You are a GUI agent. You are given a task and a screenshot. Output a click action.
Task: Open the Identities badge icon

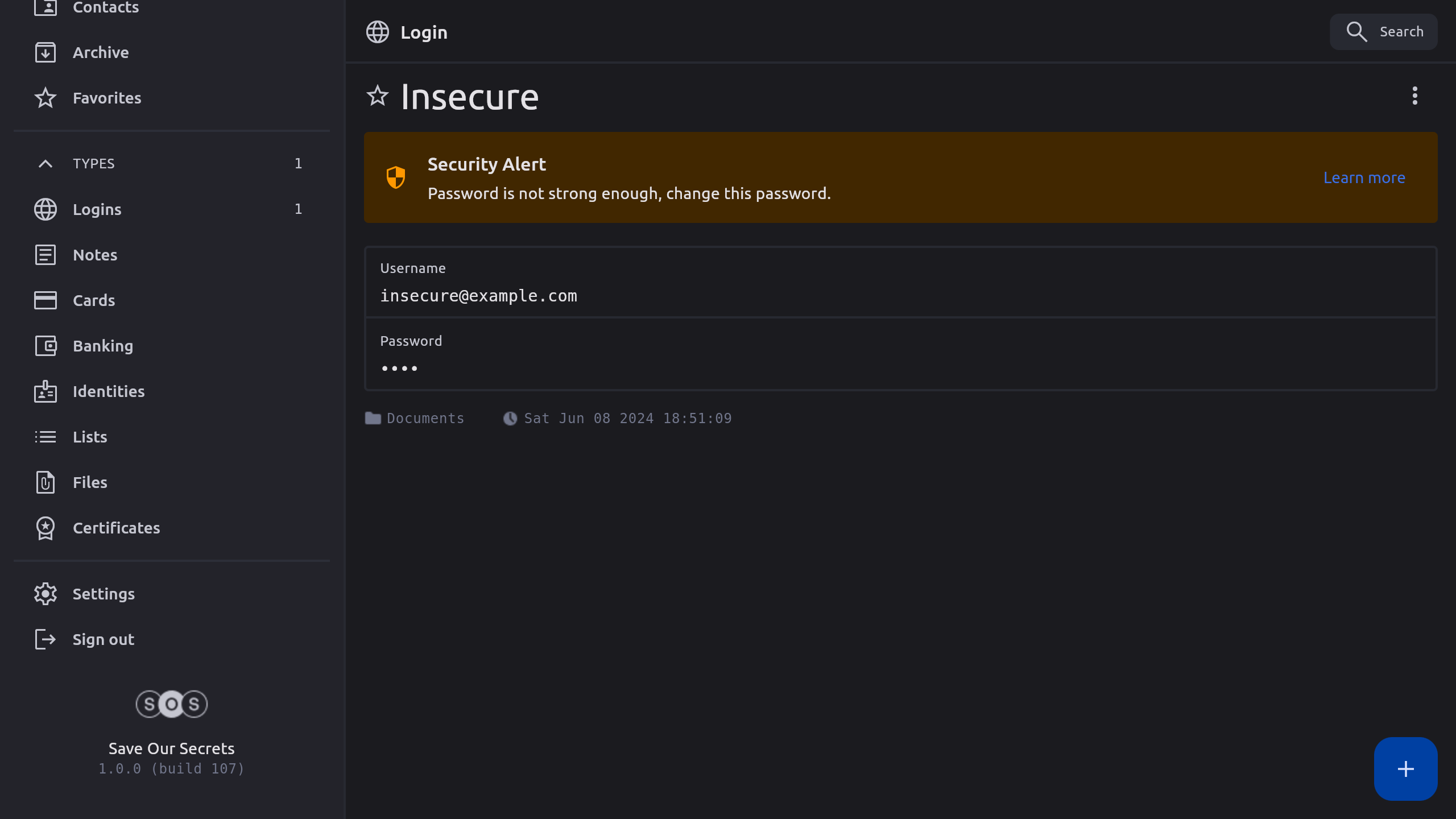[x=45, y=391]
